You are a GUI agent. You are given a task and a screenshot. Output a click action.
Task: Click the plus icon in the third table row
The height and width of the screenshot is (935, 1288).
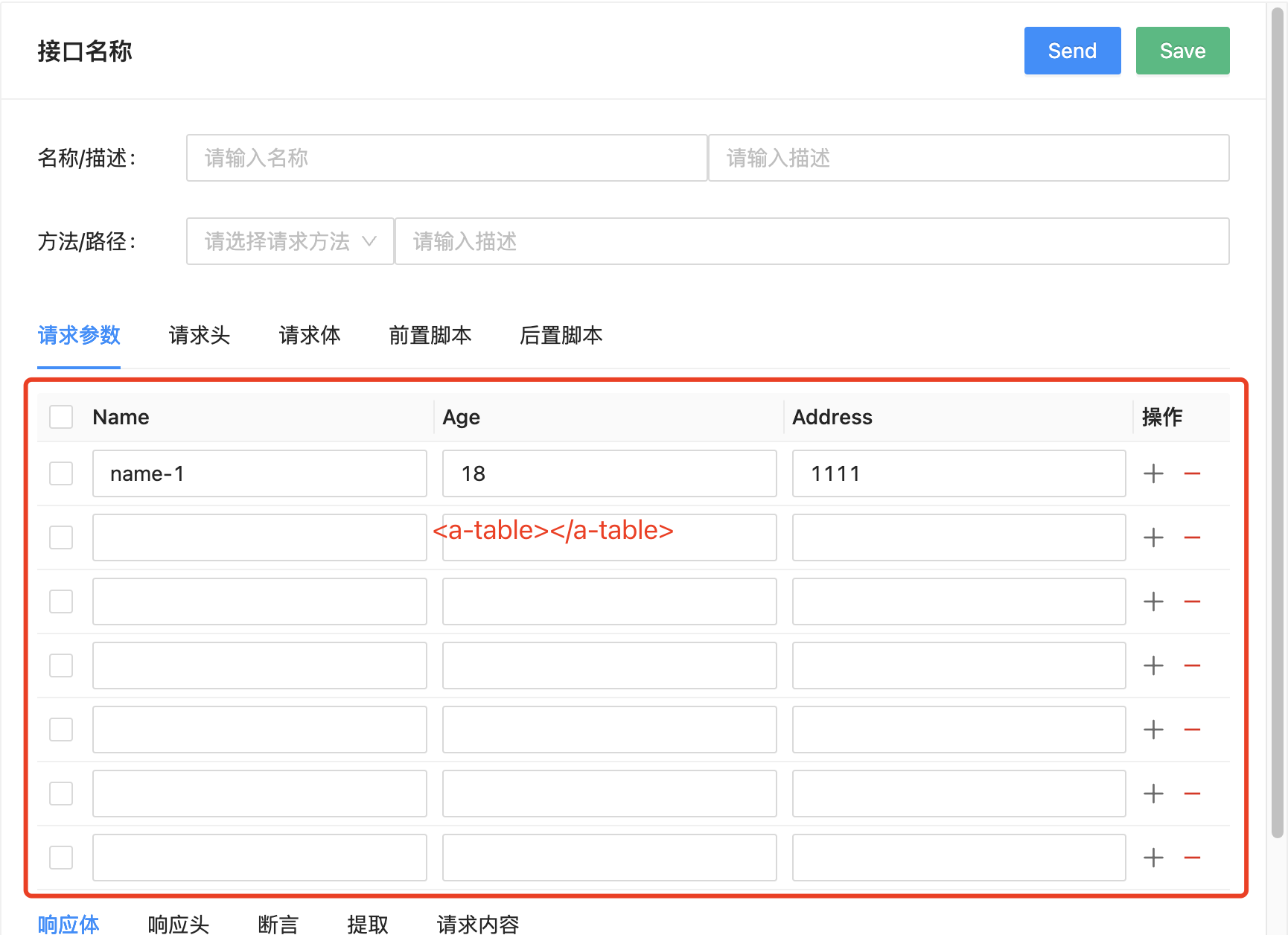1153,601
